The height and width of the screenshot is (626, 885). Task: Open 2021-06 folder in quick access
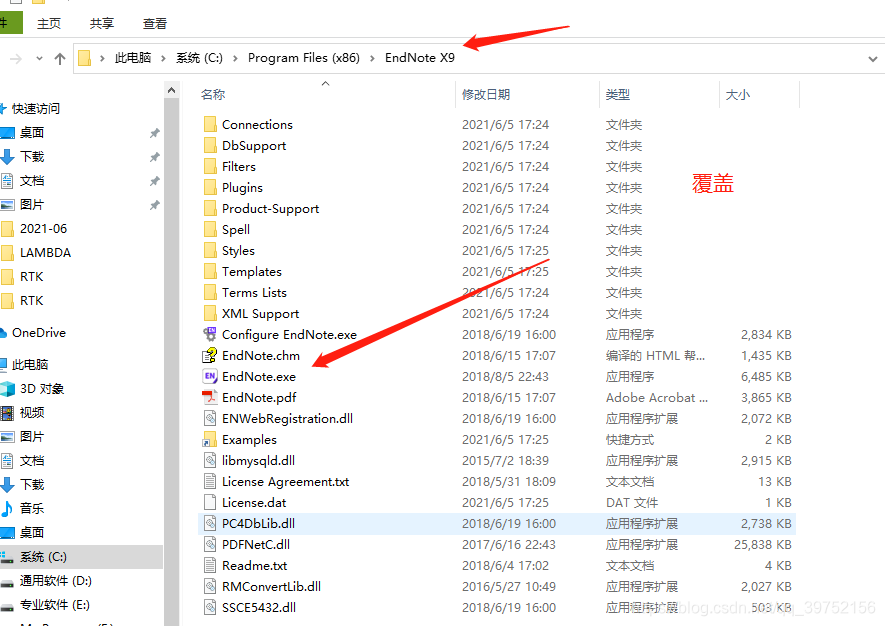(x=43, y=229)
